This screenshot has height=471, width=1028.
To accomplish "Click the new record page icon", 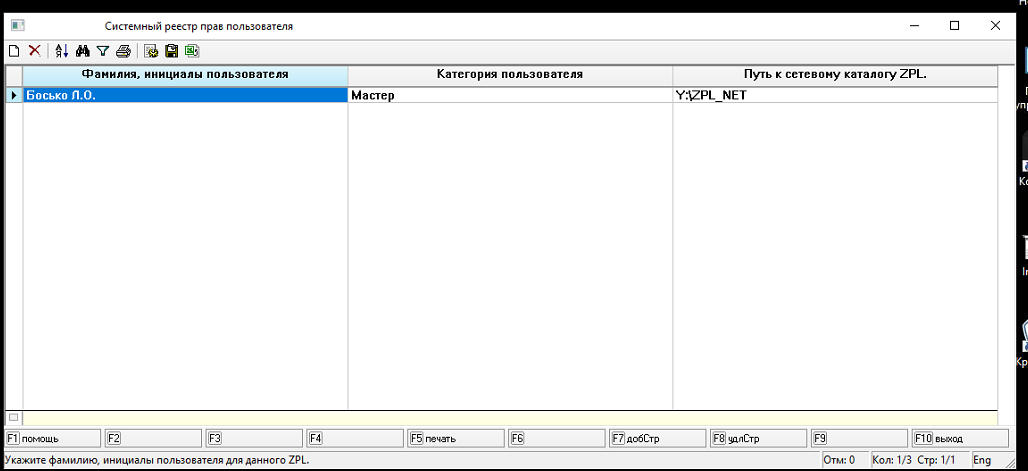I will [14, 51].
